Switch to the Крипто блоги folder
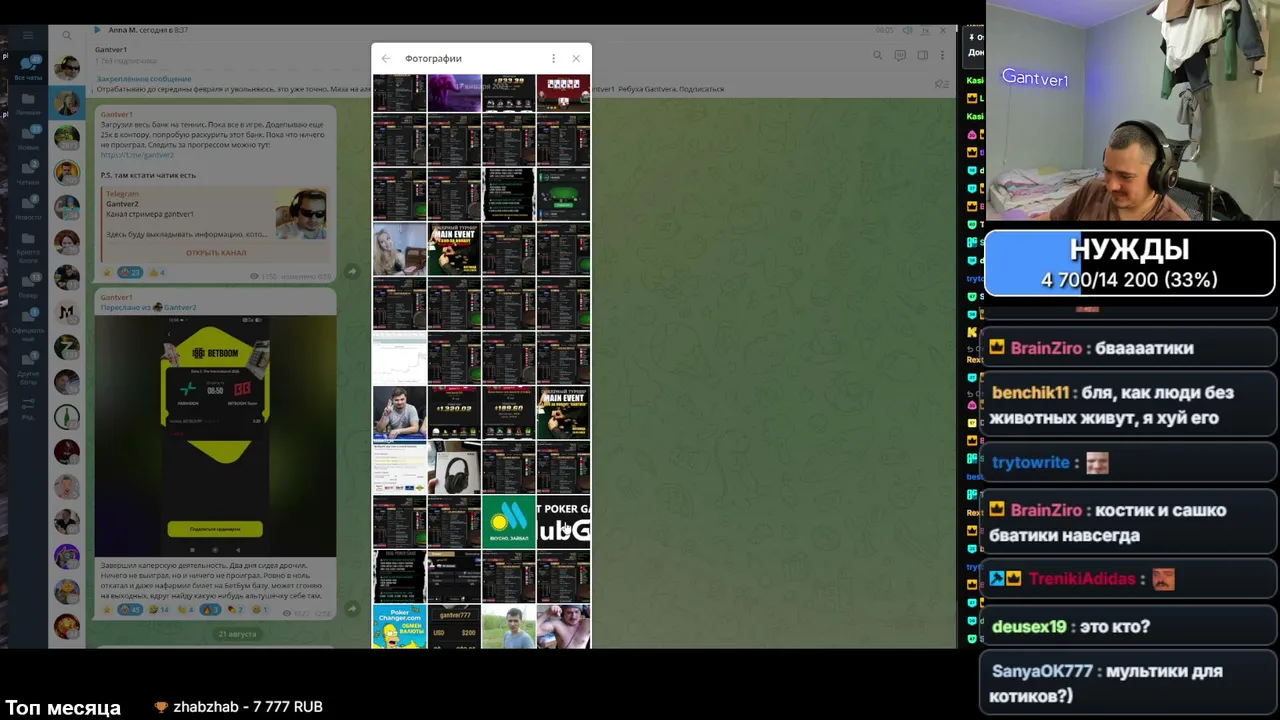1280x720 pixels. 28,248
